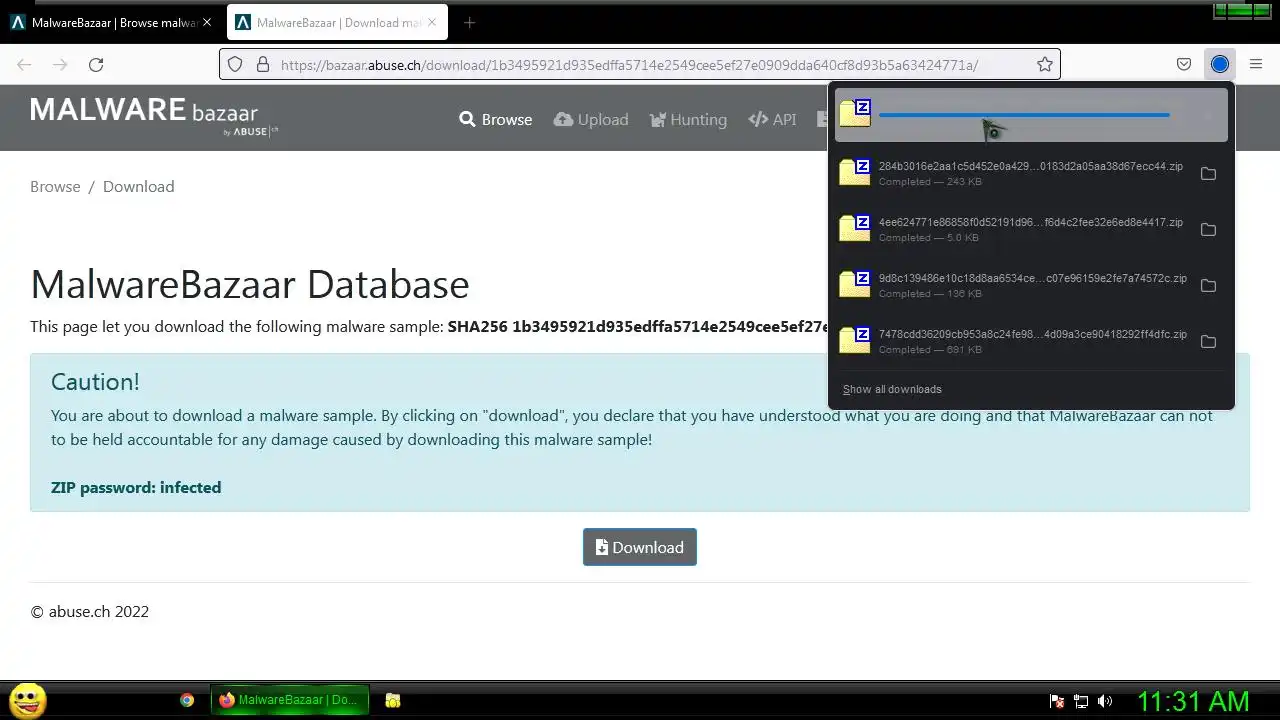Show 284b3016 zip in folder
Screen dimensions: 1280x720
coord(1208,173)
